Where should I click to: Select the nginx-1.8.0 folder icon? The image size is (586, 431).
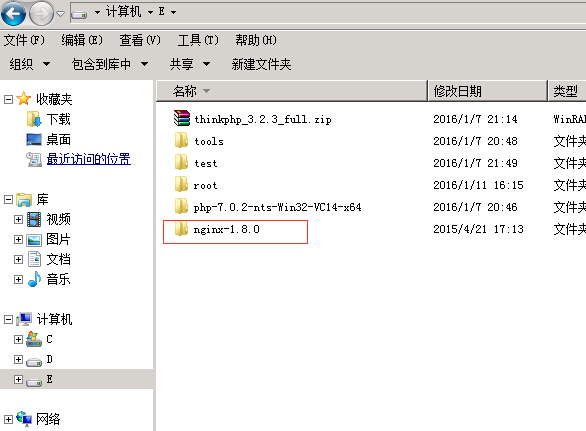[x=181, y=228]
